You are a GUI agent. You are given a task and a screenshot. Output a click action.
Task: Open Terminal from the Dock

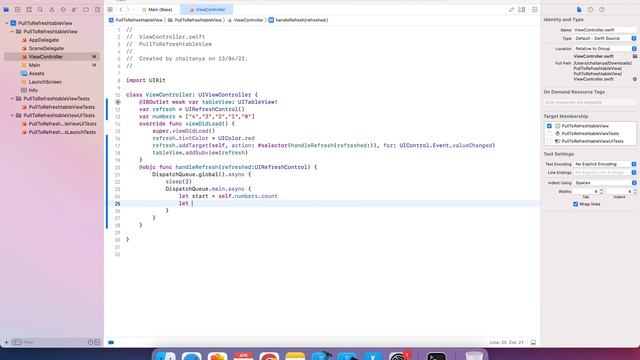coord(436,356)
